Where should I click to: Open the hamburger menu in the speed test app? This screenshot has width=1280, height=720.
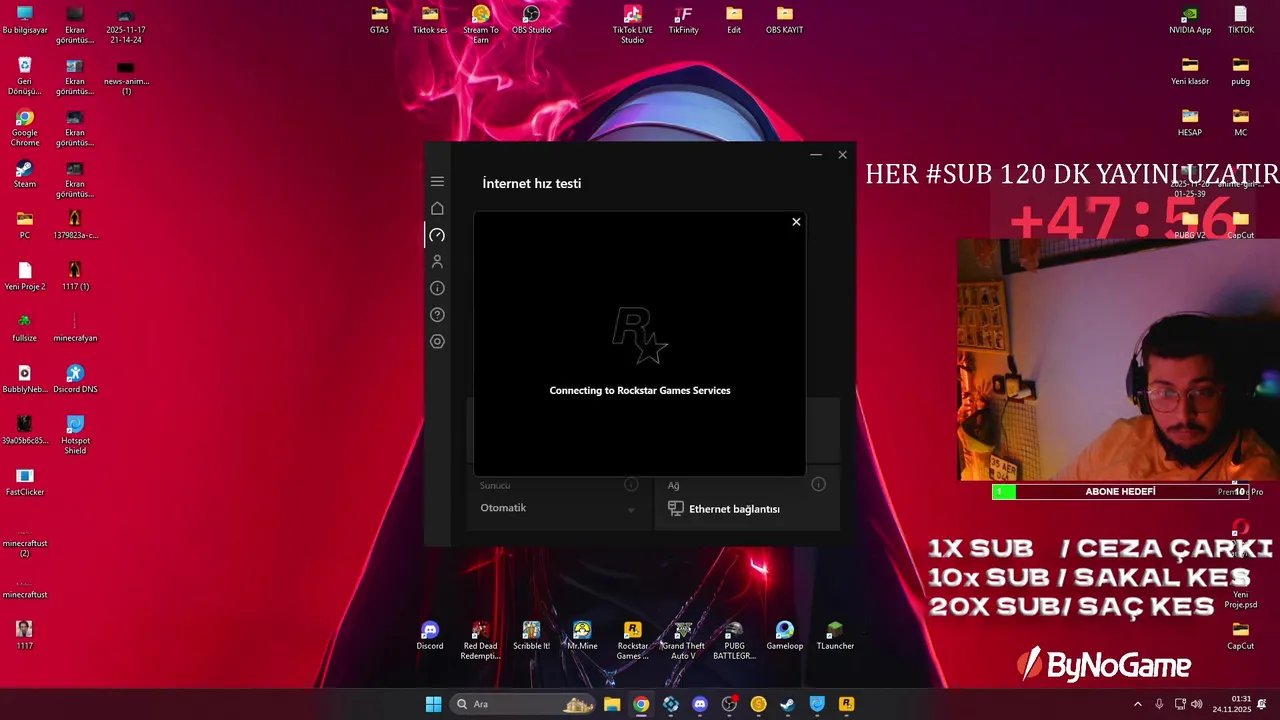[437, 182]
